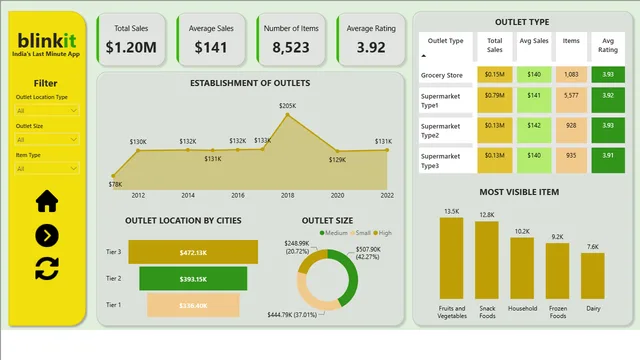This screenshot has height=360, width=640.
Task: Open the Outlet Location Type dropdown
Action: [47, 111]
